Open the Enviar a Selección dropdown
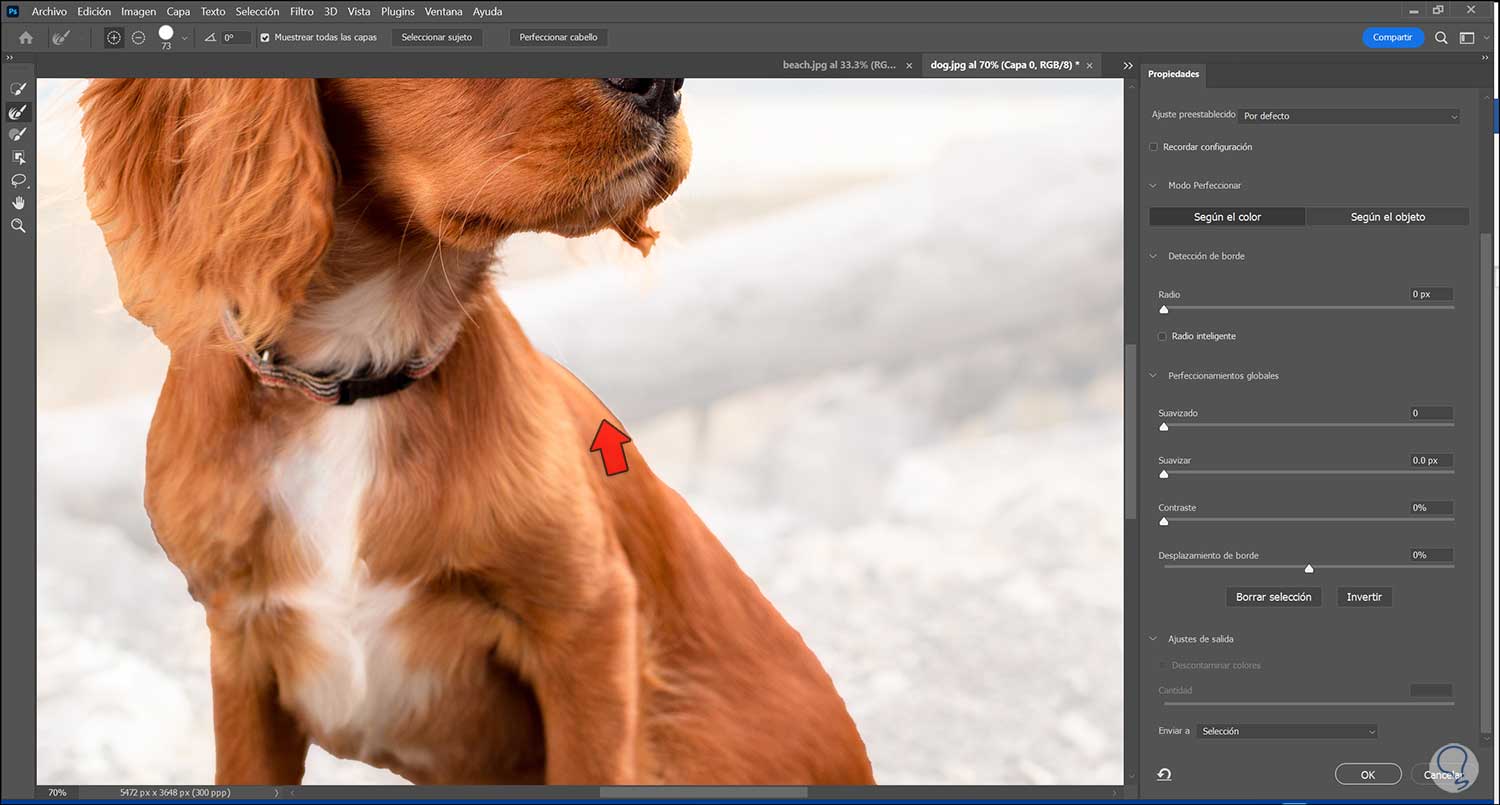Image resolution: width=1500 pixels, height=805 pixels. tap(1287, 731)
